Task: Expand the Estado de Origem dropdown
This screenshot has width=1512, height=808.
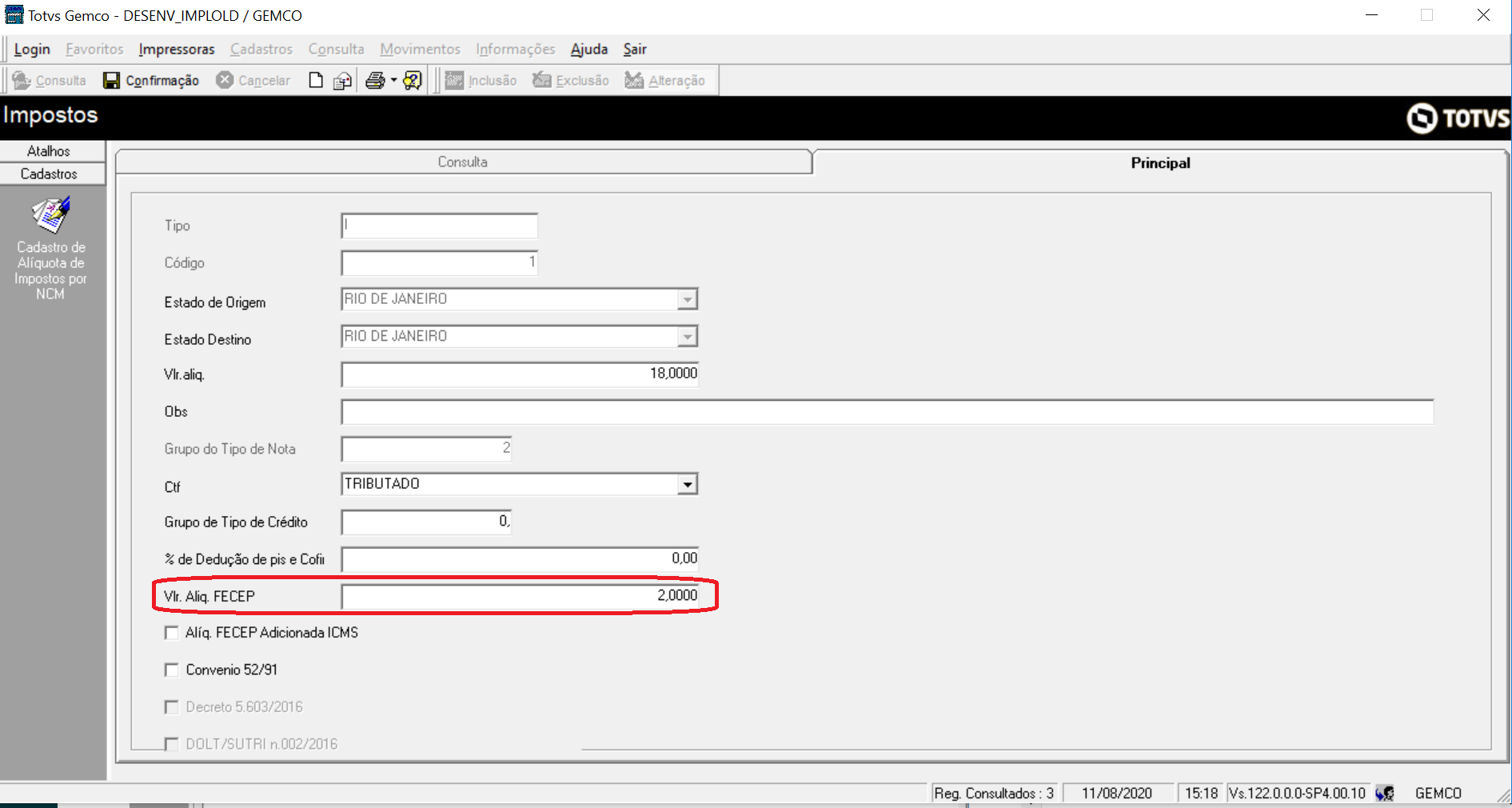Action: [688, 299]
